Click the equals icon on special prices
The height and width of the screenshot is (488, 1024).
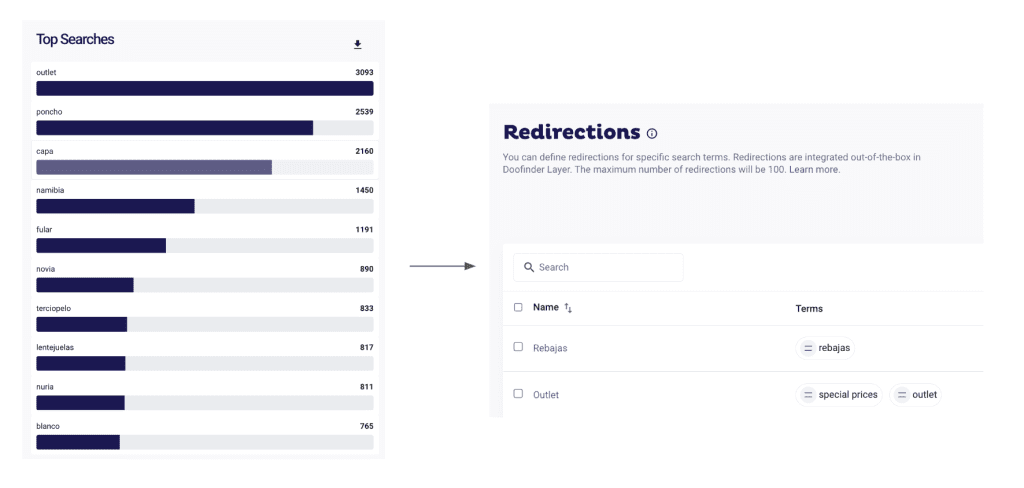coord(808,395)
